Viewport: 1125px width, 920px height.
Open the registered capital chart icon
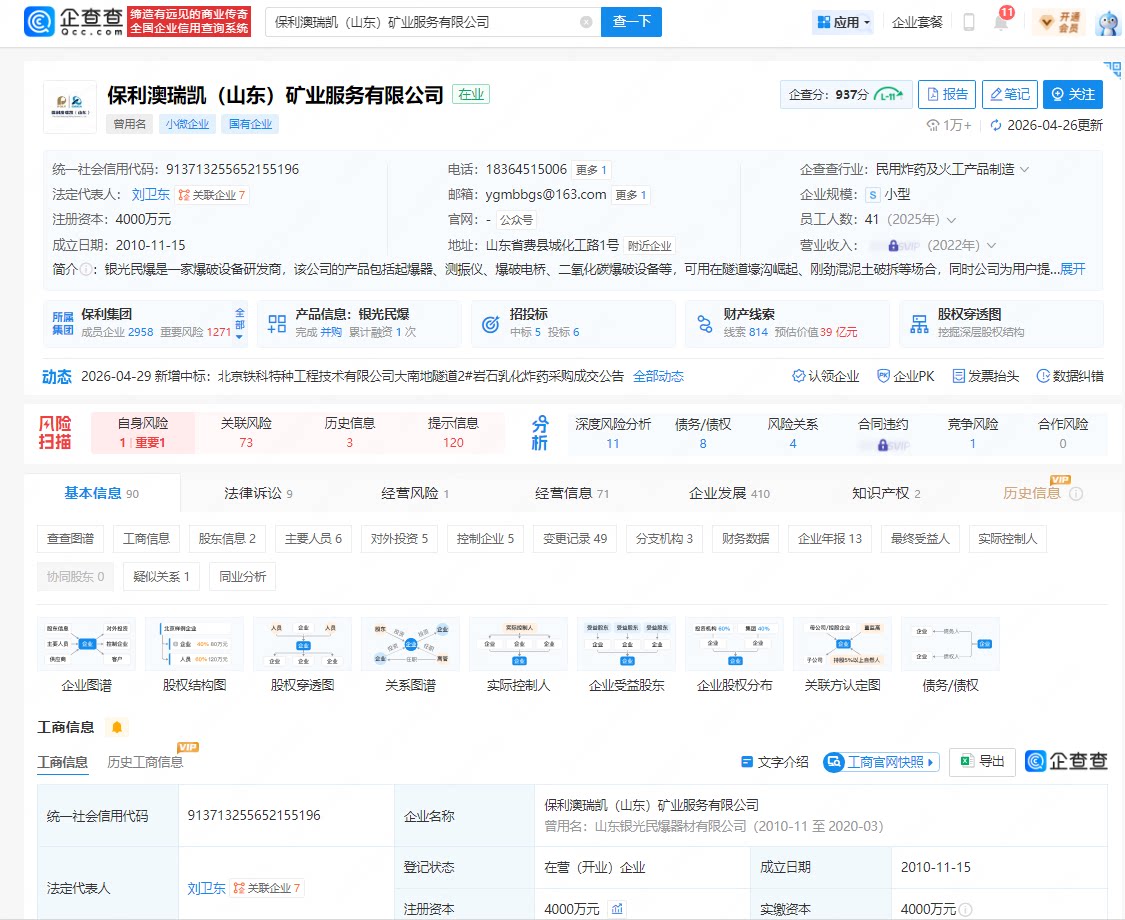click(x=617, y=909)
